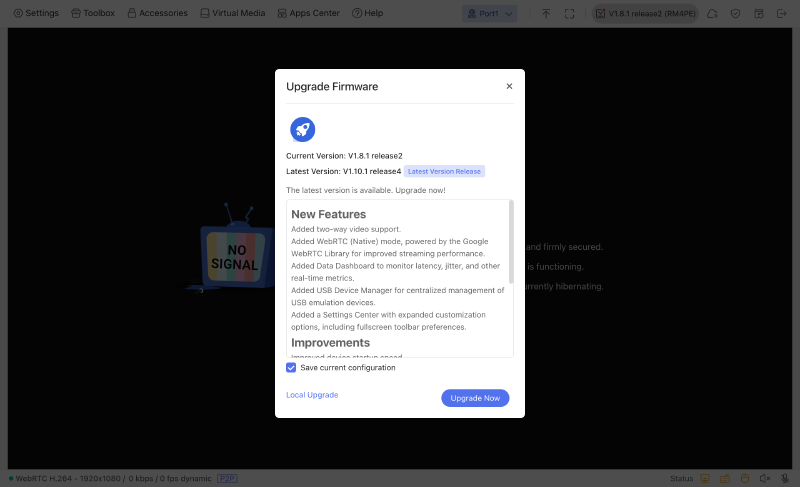
Task: Open the Virtual Media menu
Action: click(x=233, y=13)
